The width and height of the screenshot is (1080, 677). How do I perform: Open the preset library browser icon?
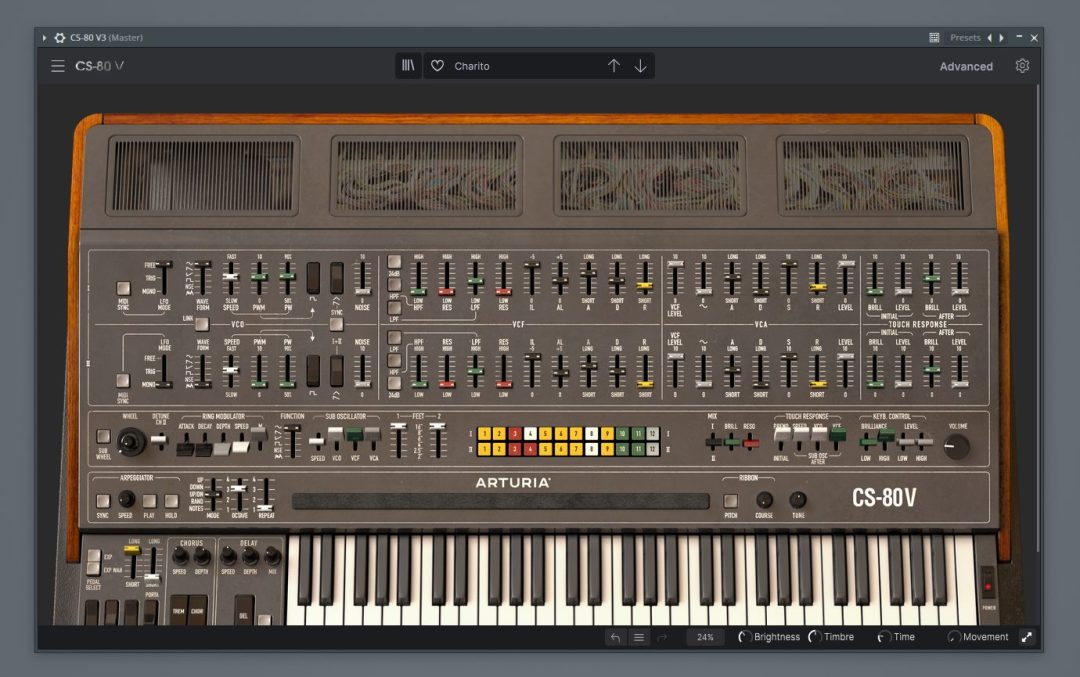[x=408, y=65]
